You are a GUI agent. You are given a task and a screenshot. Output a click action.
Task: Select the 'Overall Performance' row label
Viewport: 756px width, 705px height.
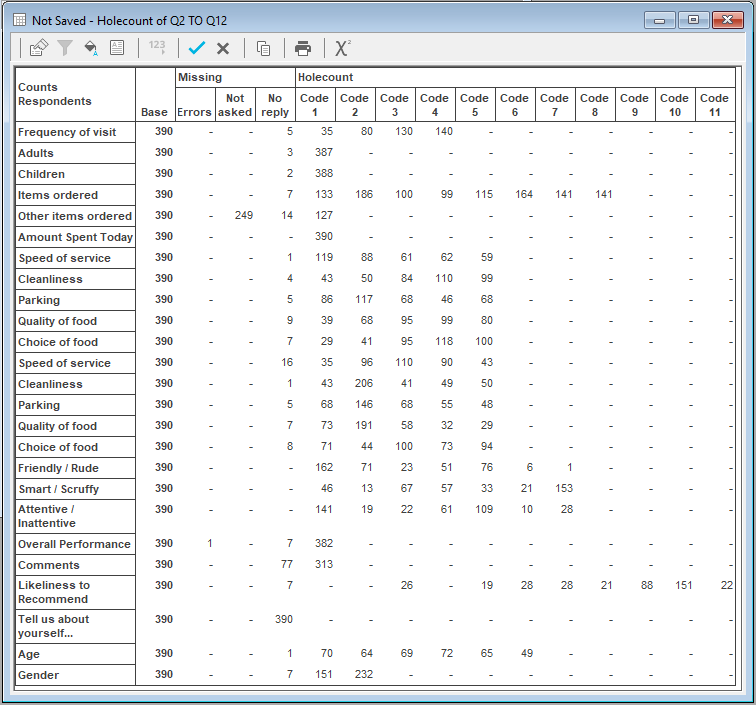coord(74,544)
